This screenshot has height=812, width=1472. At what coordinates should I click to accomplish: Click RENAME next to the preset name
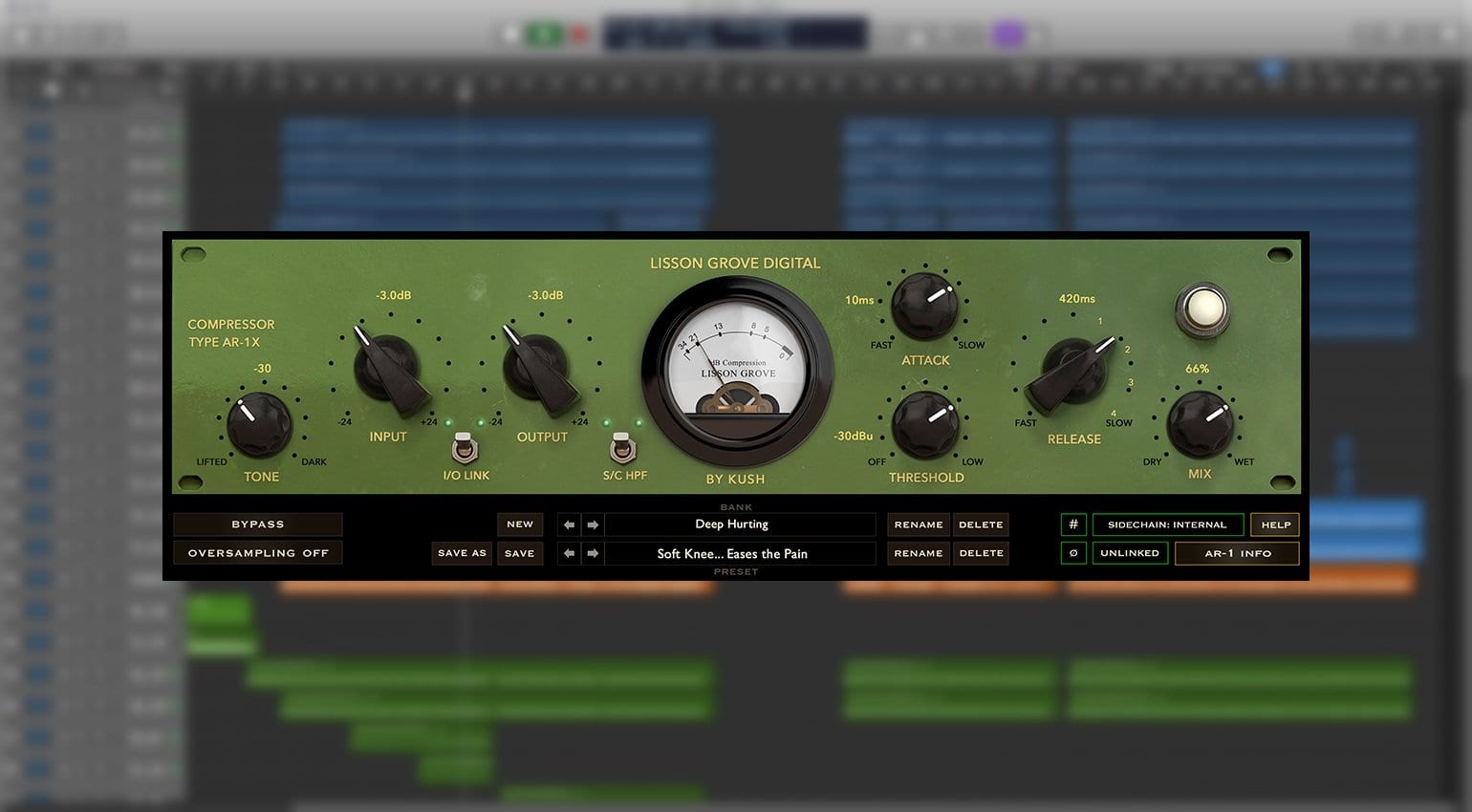pyautogui.click(x=917, y=553)
